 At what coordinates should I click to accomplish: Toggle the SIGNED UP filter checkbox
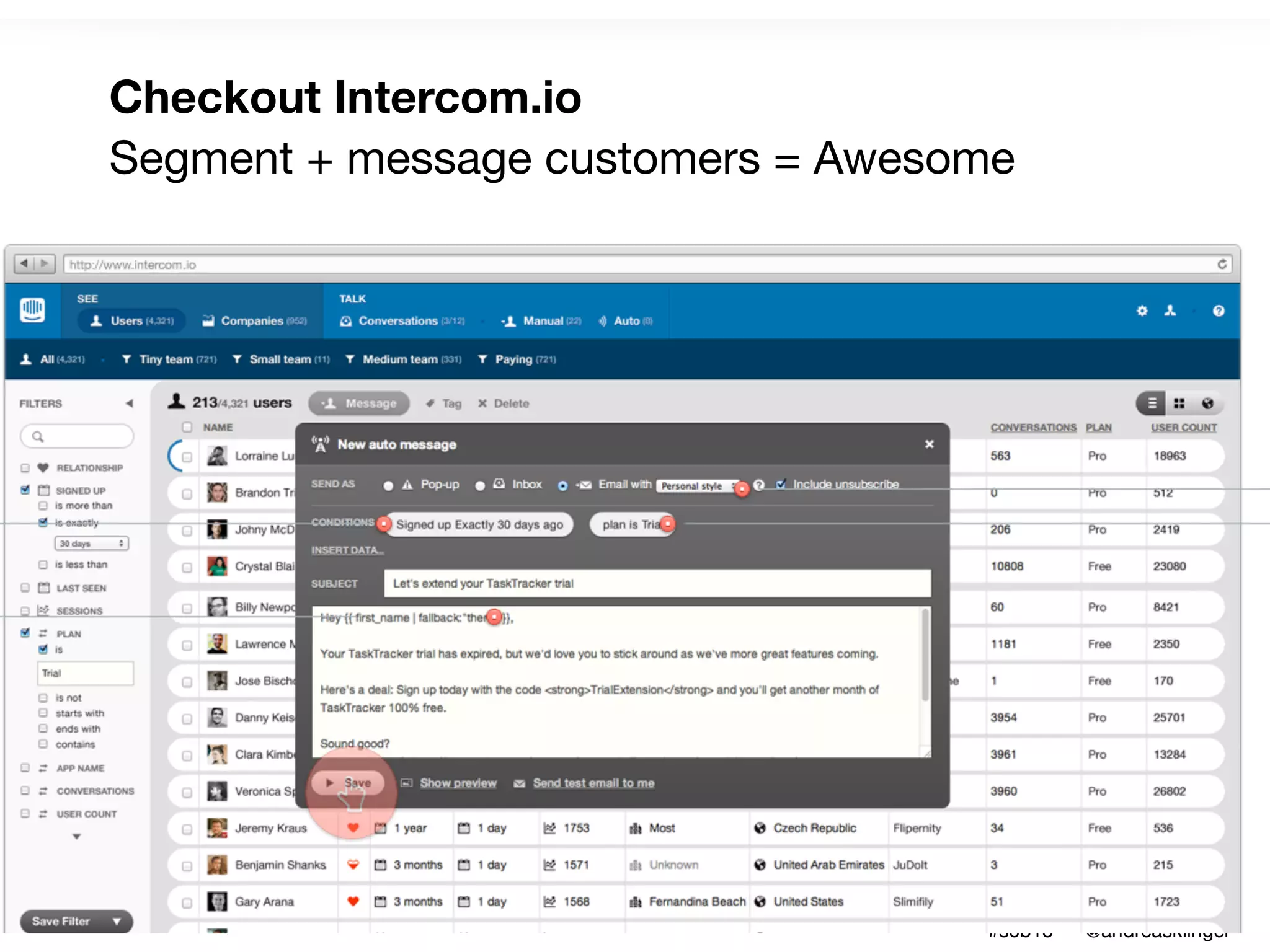(25, 490)
